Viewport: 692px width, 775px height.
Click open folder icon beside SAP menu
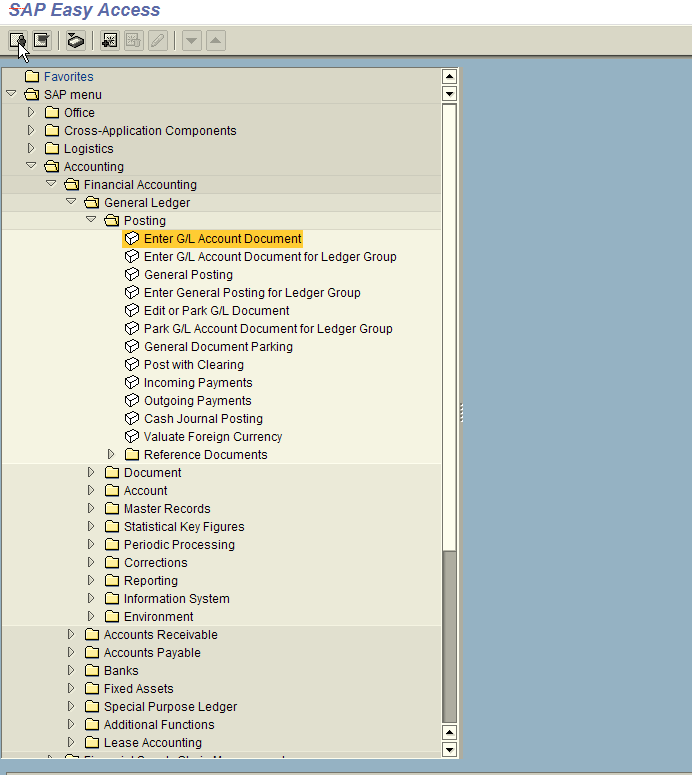click(32, 94)
